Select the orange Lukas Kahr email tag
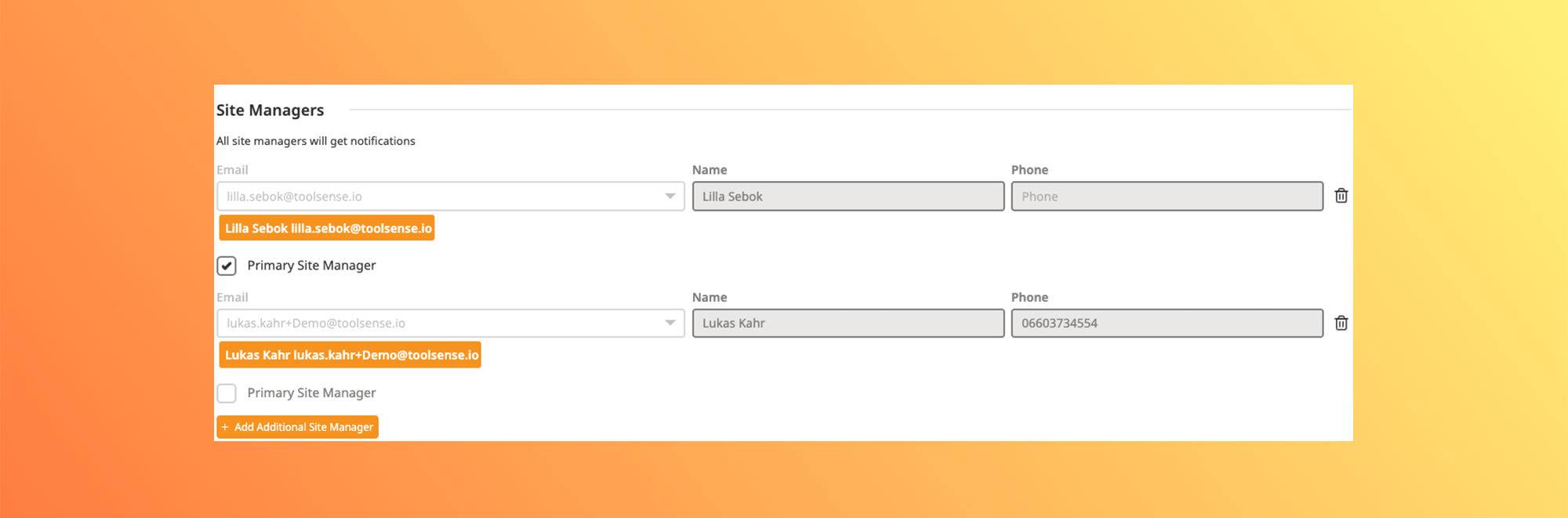 click(350, 355)
